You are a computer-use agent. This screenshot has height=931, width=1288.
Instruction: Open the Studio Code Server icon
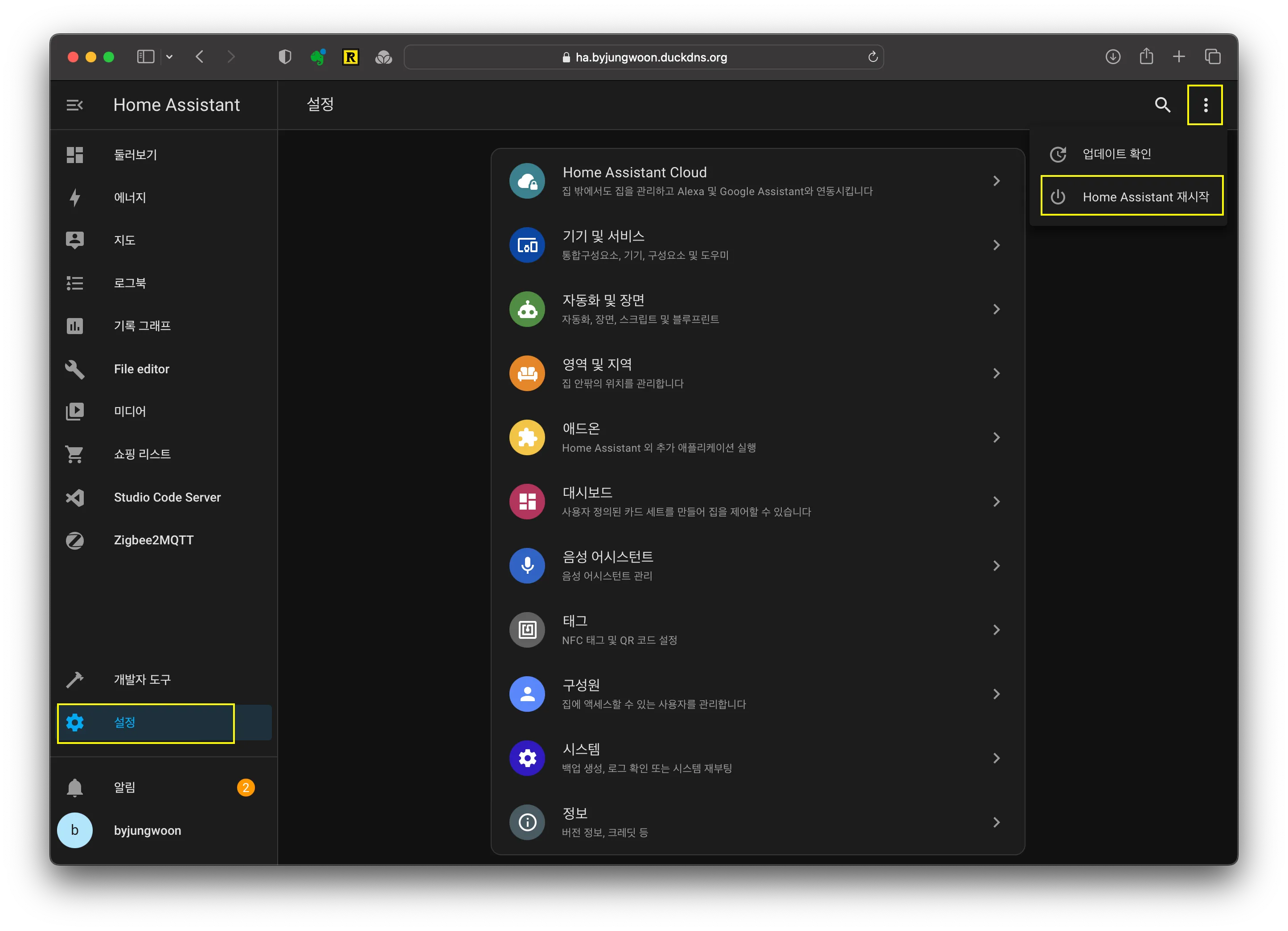[74, 497]
